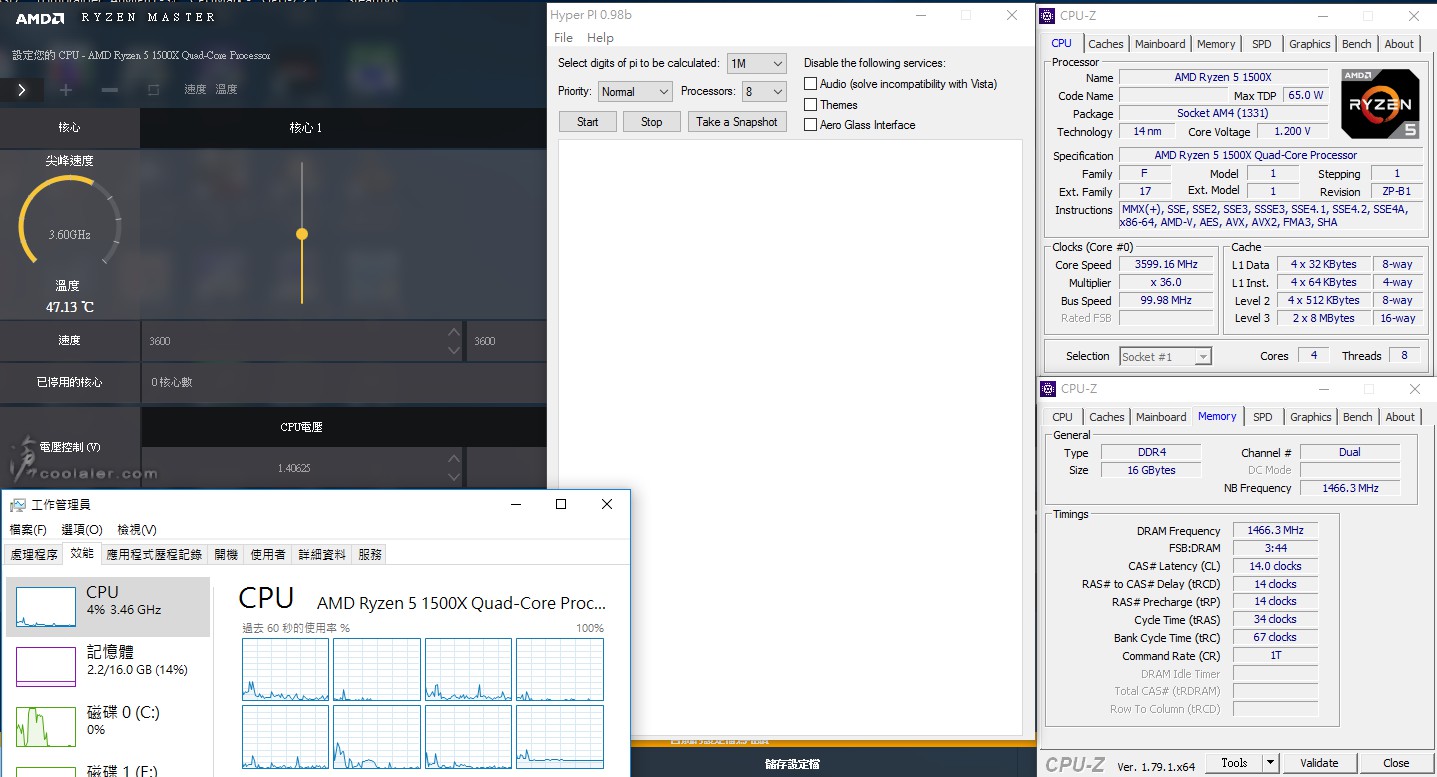
Task: Click Start in Hyper PI
Action: click(588, 122)
